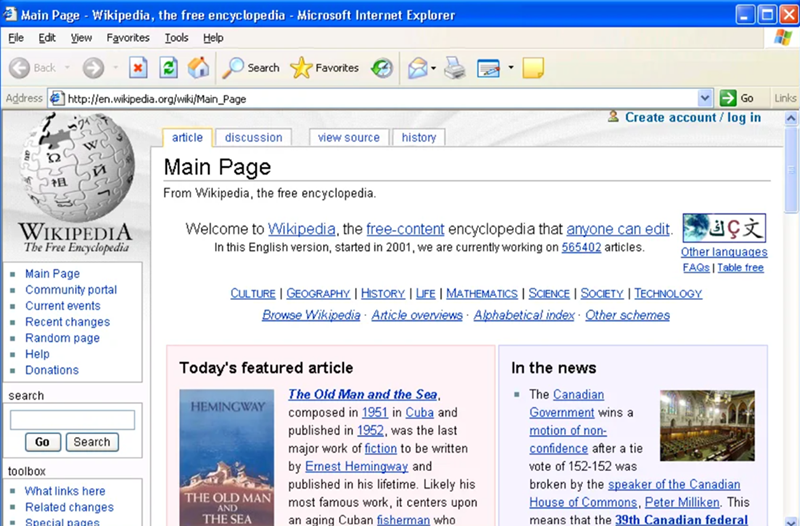This screenshot has width=800, height=526.
Task: Open the Edit button dropdown arrow
Action: pyautogui.click(x=511, y=67)
